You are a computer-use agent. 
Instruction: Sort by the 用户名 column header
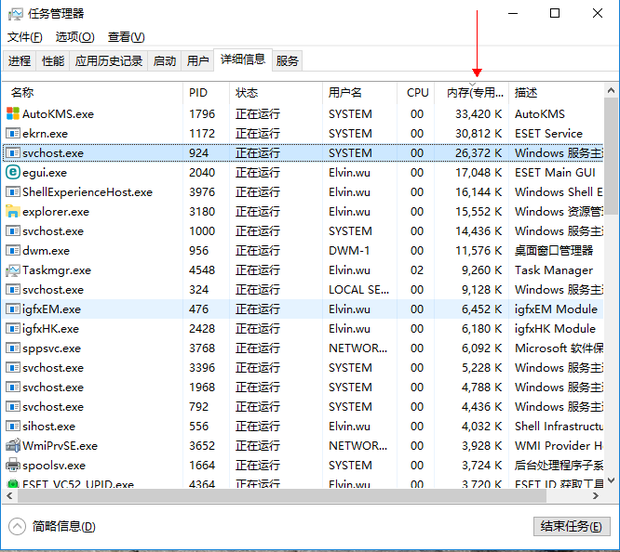pyautogui.click(x=360, y=93)
